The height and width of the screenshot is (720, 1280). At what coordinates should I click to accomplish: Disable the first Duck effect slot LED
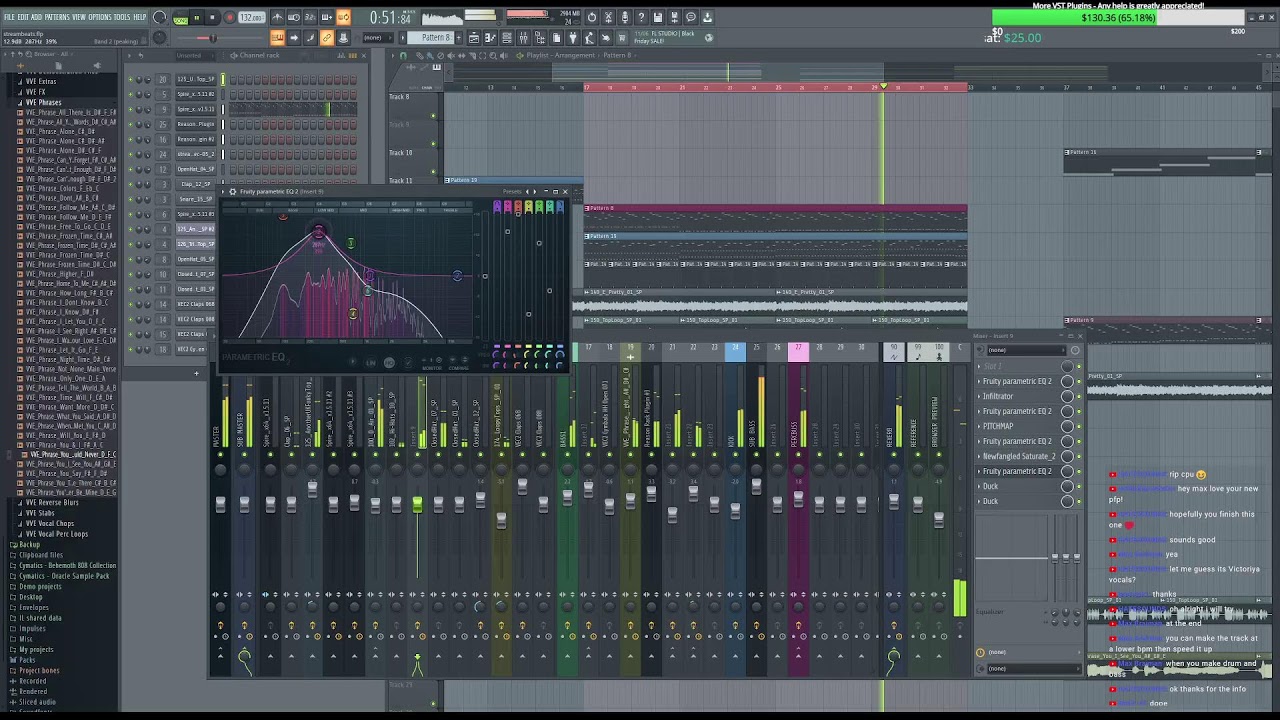pos(1079,486)
